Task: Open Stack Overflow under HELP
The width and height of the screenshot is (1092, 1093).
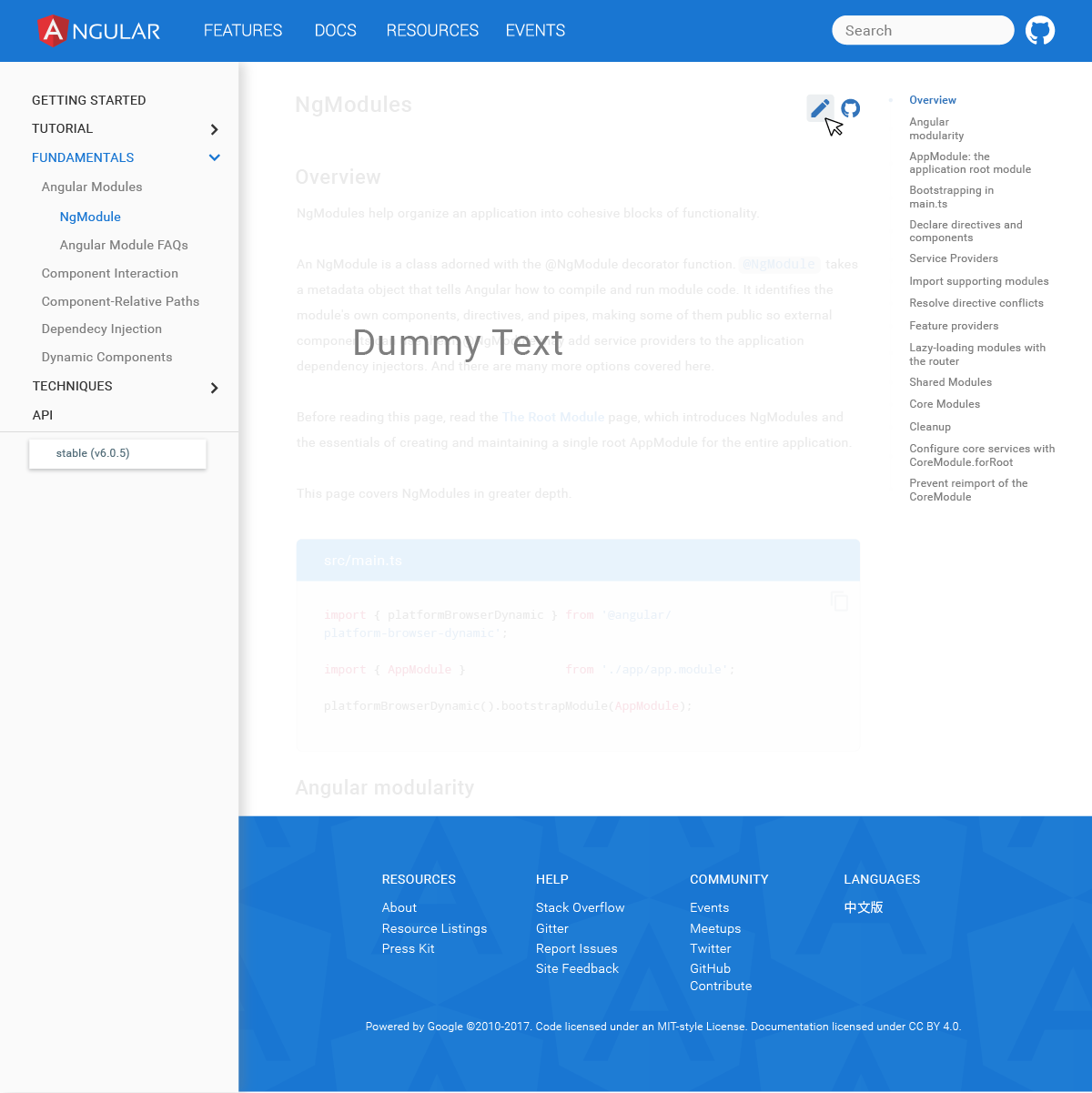Action: (580, 907)
